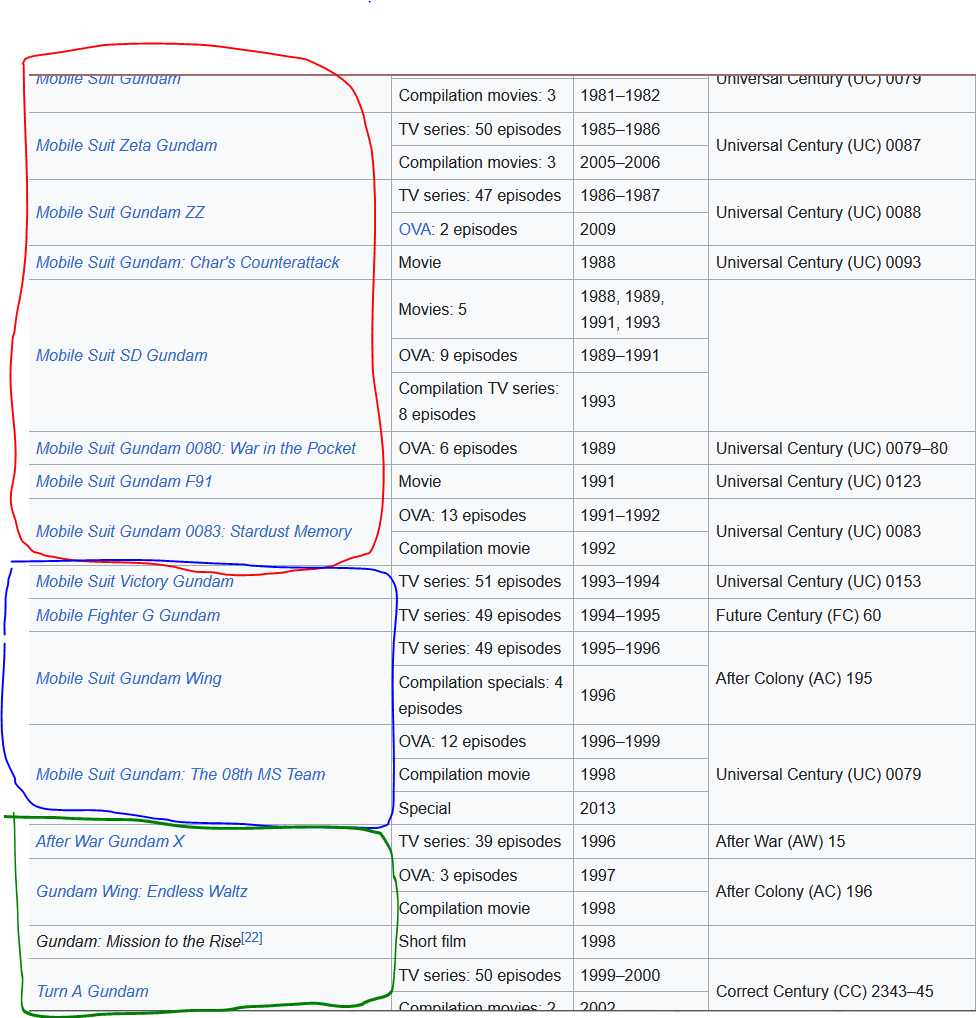Select the cell 'OVA: 6 episodes'
The image size is (976, 1018).
482,448
